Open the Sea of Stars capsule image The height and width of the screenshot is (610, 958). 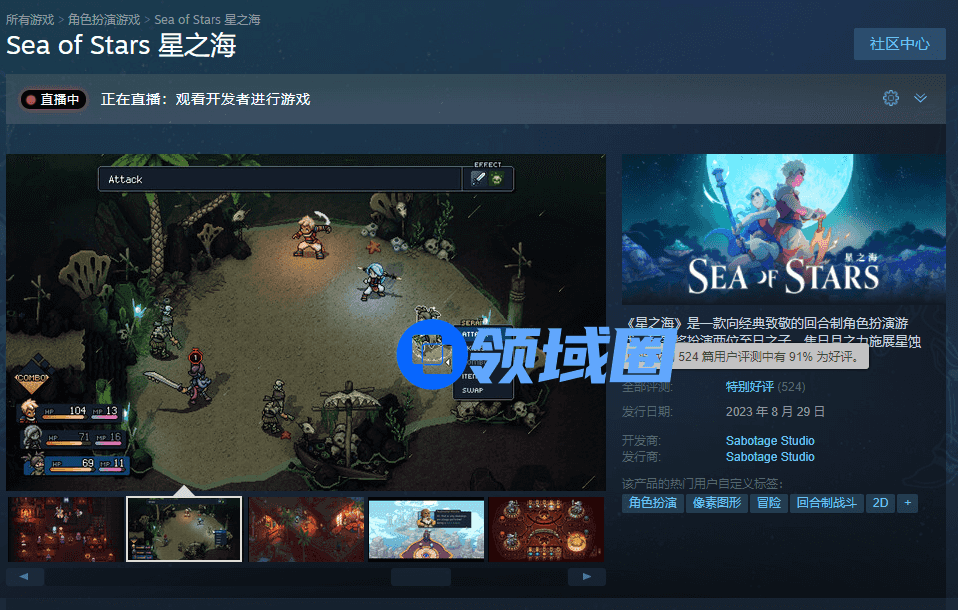[783, 229]
